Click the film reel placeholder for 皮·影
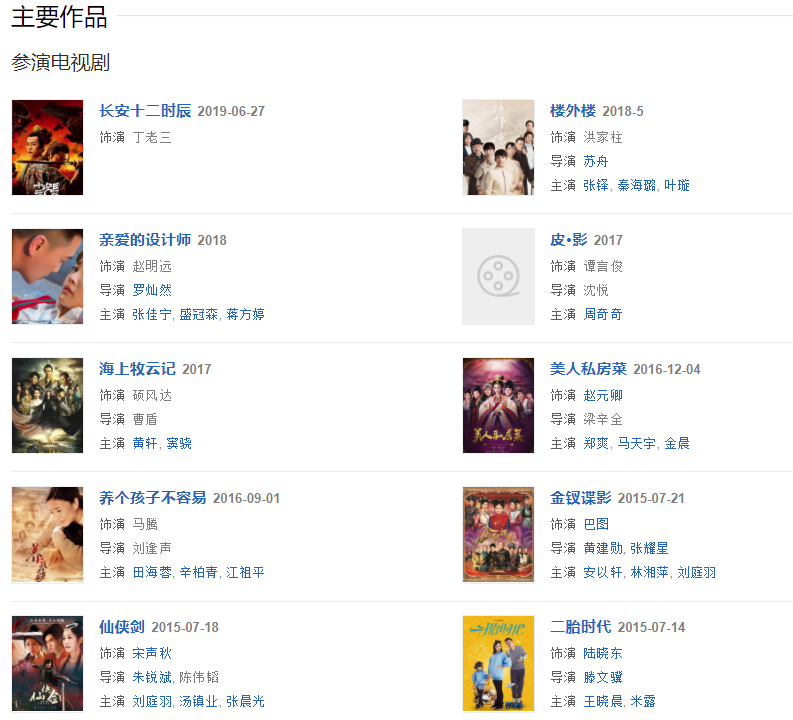 [x=498, y=276]
